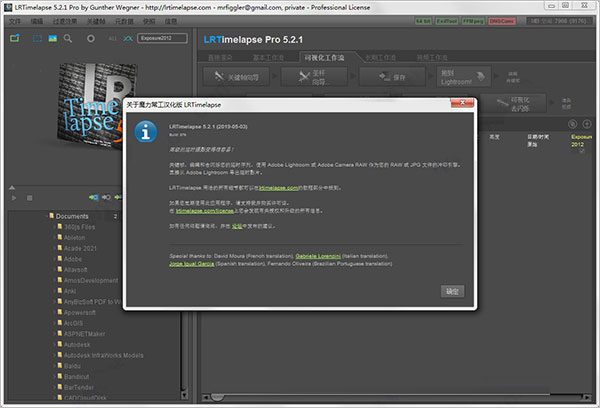
Task: Switch to the 基本工作流 tab
Action: pyautogui.click(x=268, y=57)
